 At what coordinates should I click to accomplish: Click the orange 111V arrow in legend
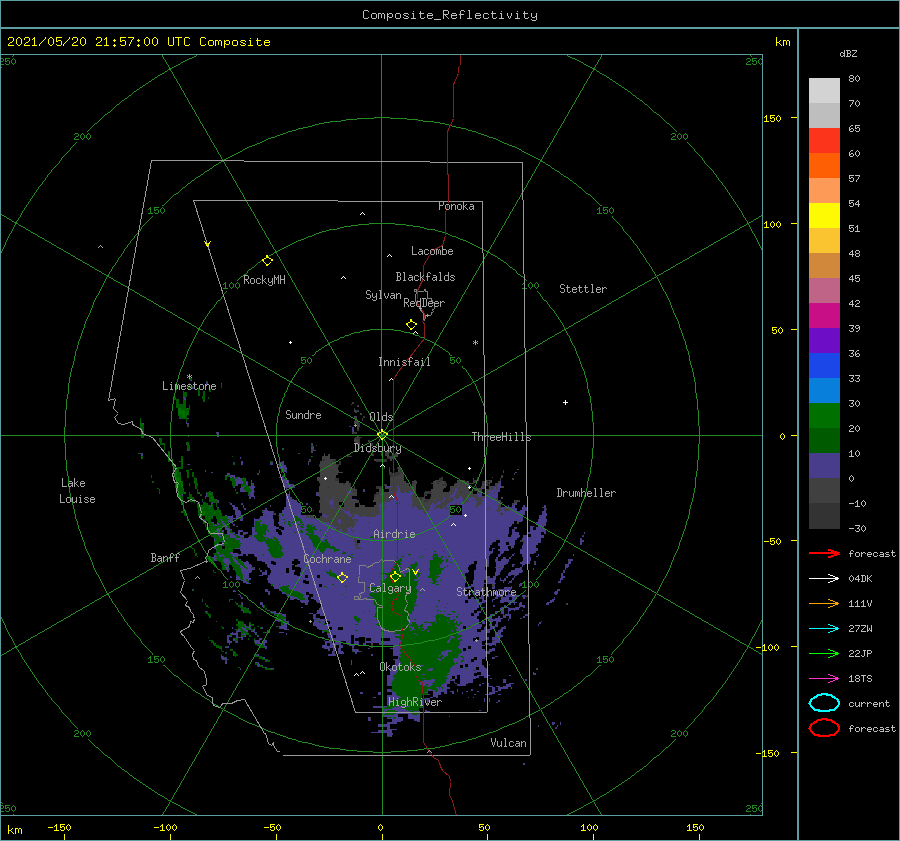click(x=824, y=603)
